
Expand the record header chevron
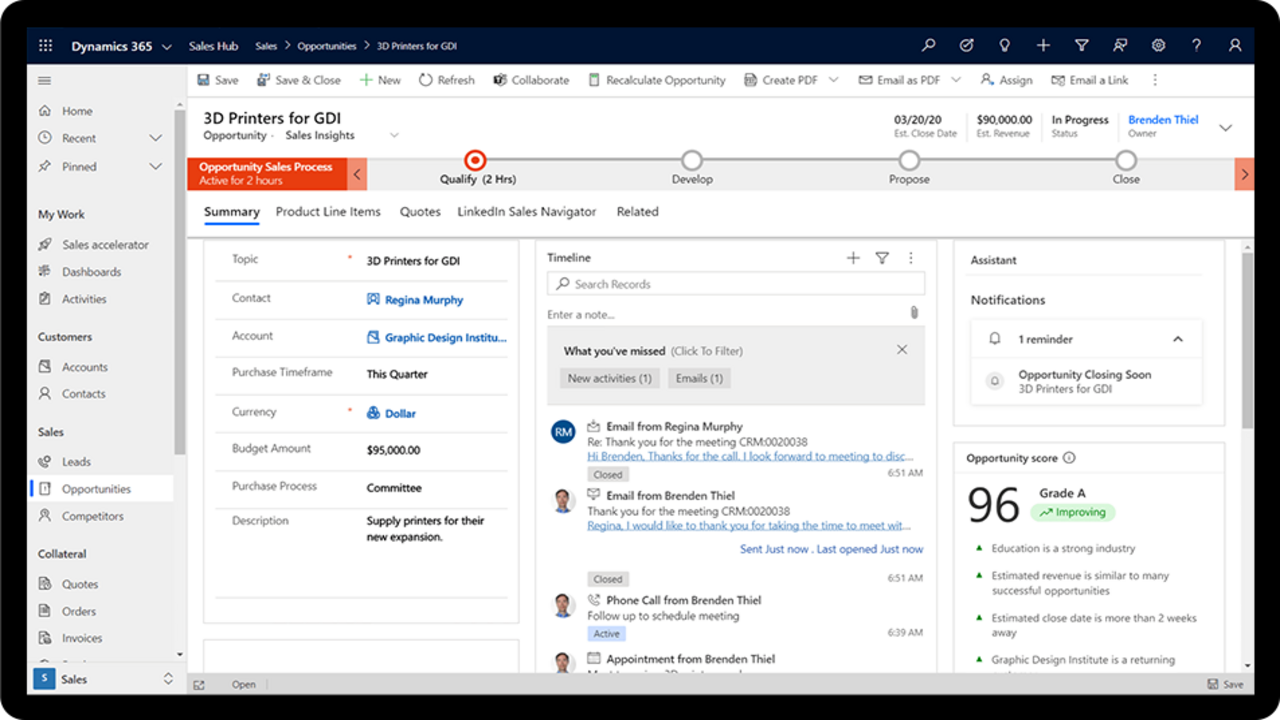pyautogui.click(x=1225, y=127)
